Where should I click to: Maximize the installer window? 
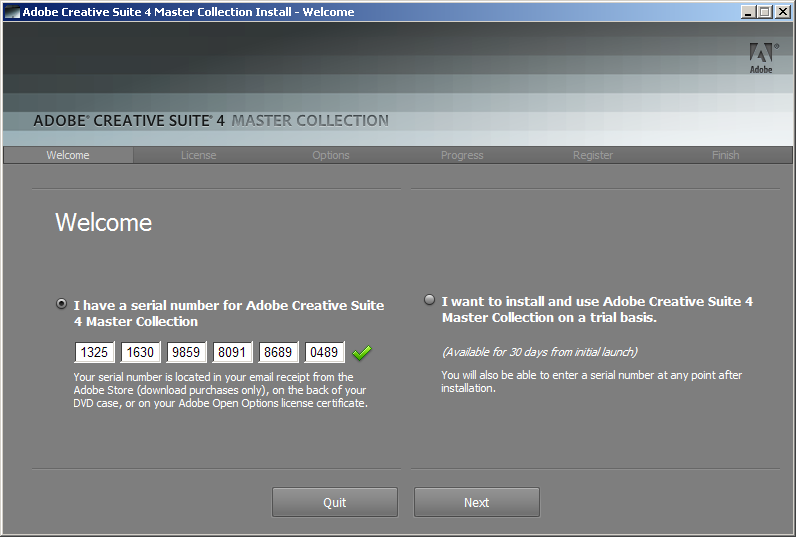765,12
